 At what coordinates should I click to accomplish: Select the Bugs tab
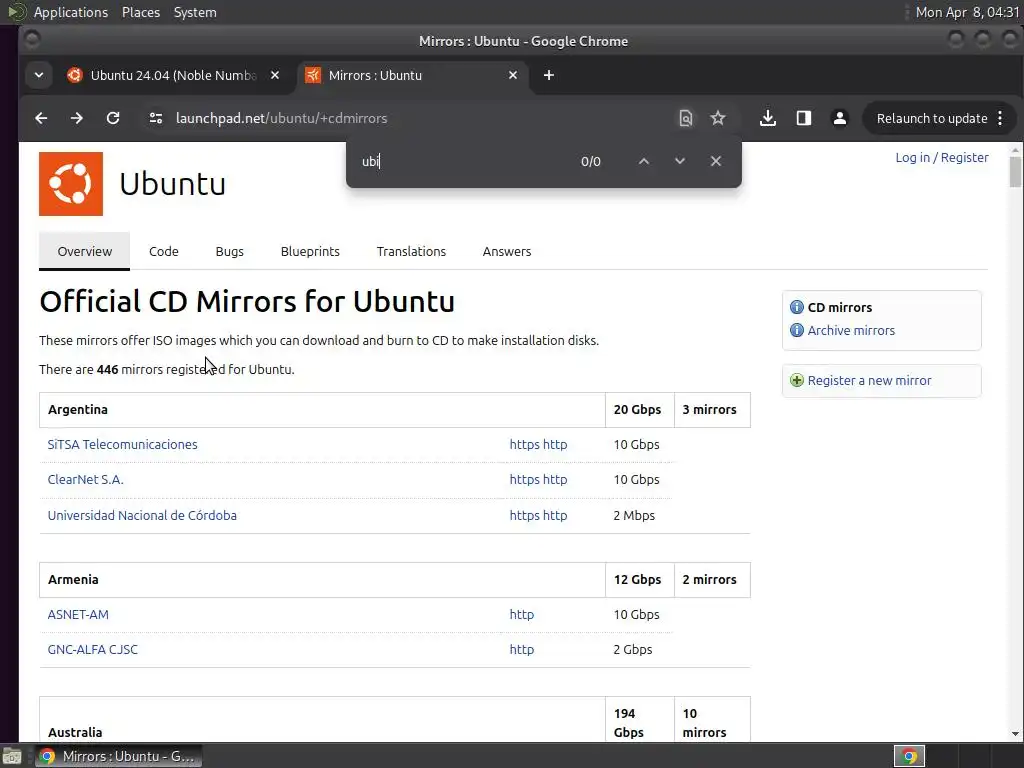tap(229, 251)
